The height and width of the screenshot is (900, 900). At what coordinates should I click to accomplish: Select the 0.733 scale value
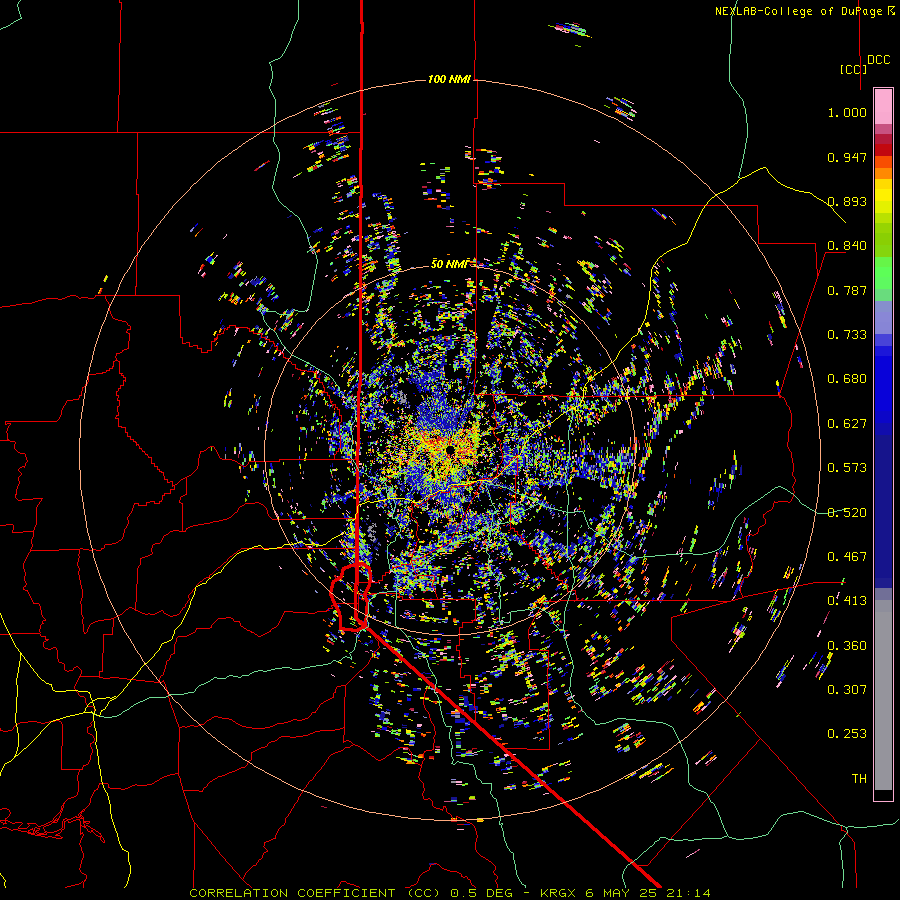coord(847,335)
